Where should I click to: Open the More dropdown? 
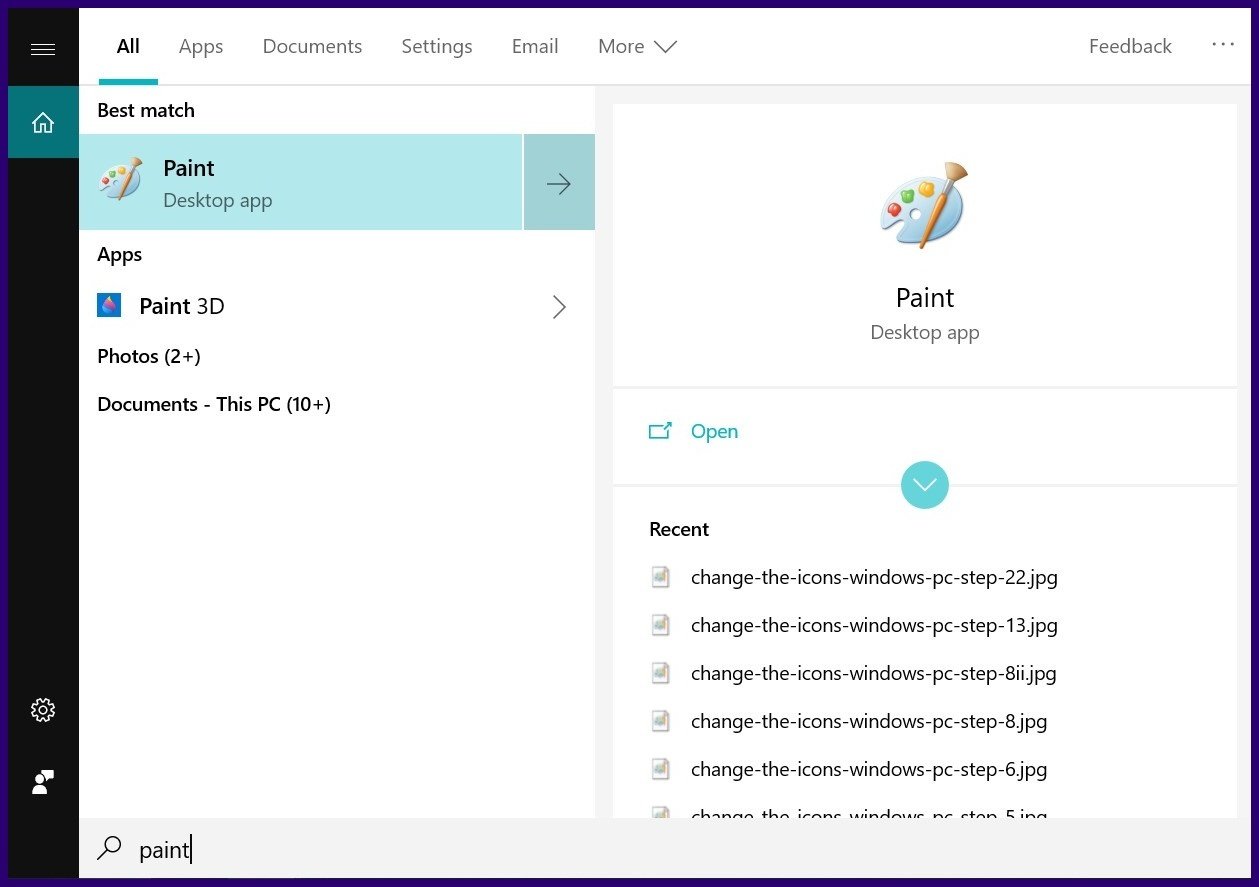coord(637,46)
